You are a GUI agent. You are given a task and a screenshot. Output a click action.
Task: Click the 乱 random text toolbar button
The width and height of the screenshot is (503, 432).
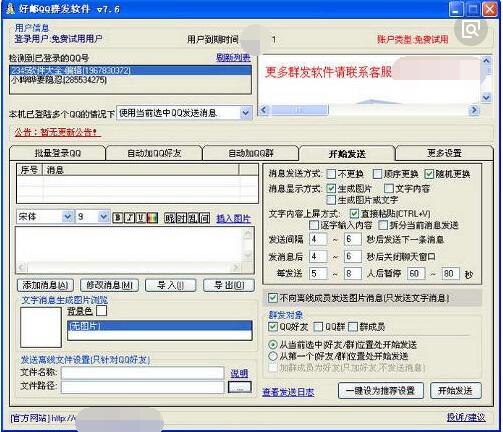click(193, 218)
